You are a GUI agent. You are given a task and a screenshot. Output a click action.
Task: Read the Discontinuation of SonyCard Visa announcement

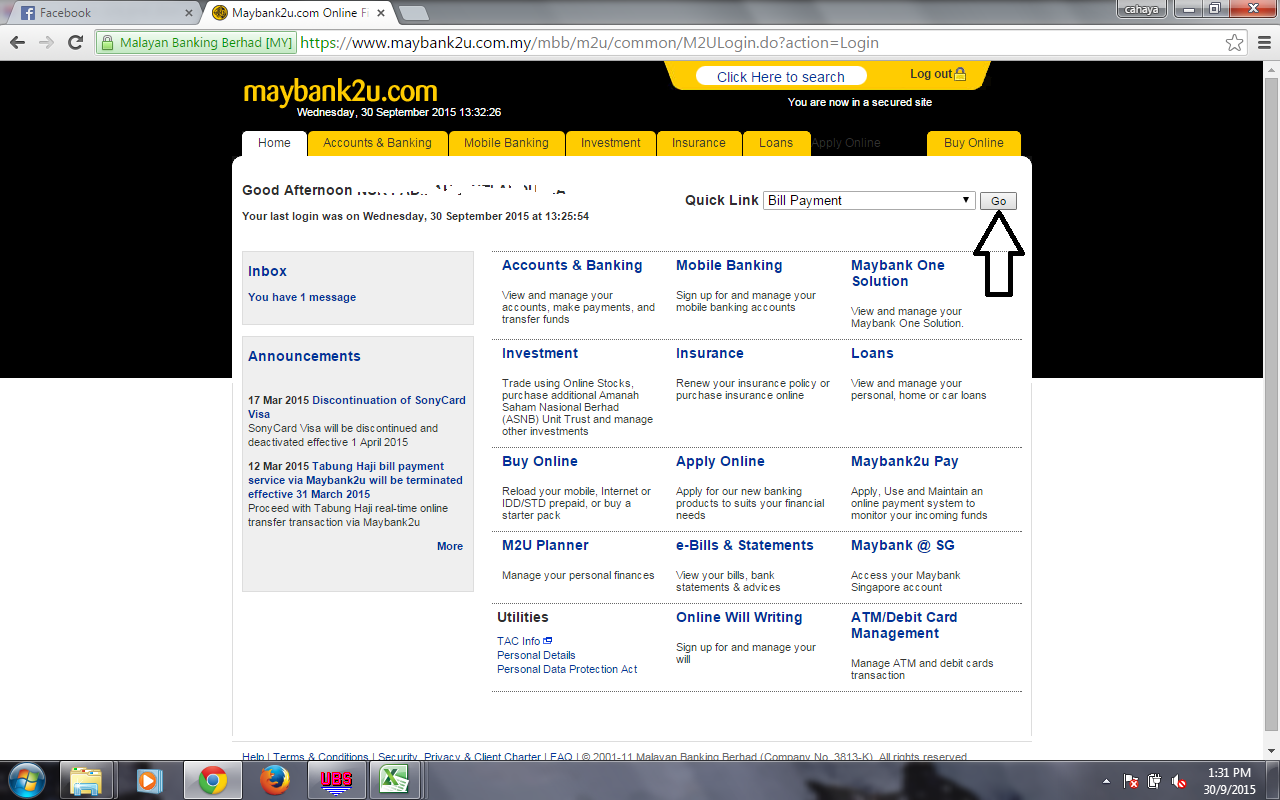tap(357, 407)
